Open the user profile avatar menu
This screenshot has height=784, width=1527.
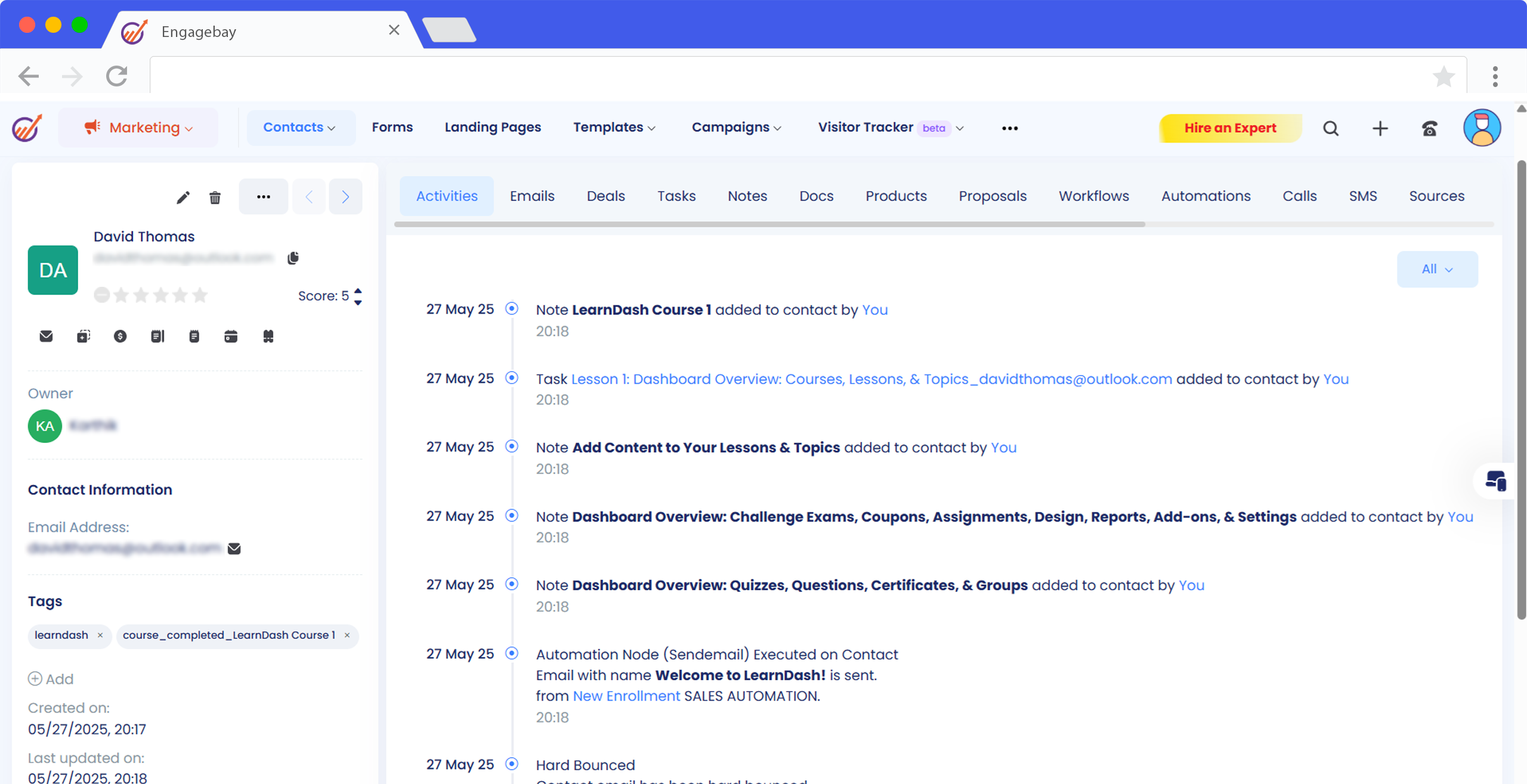pos(1482,128)
